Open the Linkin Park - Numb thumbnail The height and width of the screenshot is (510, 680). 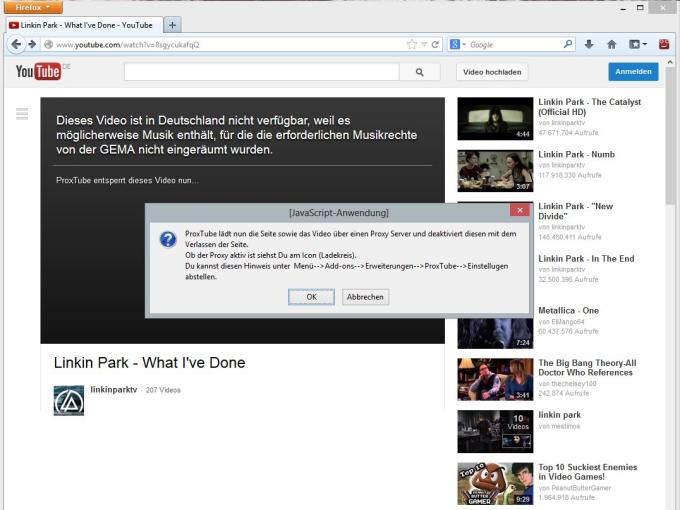click(x=495, y=171)
